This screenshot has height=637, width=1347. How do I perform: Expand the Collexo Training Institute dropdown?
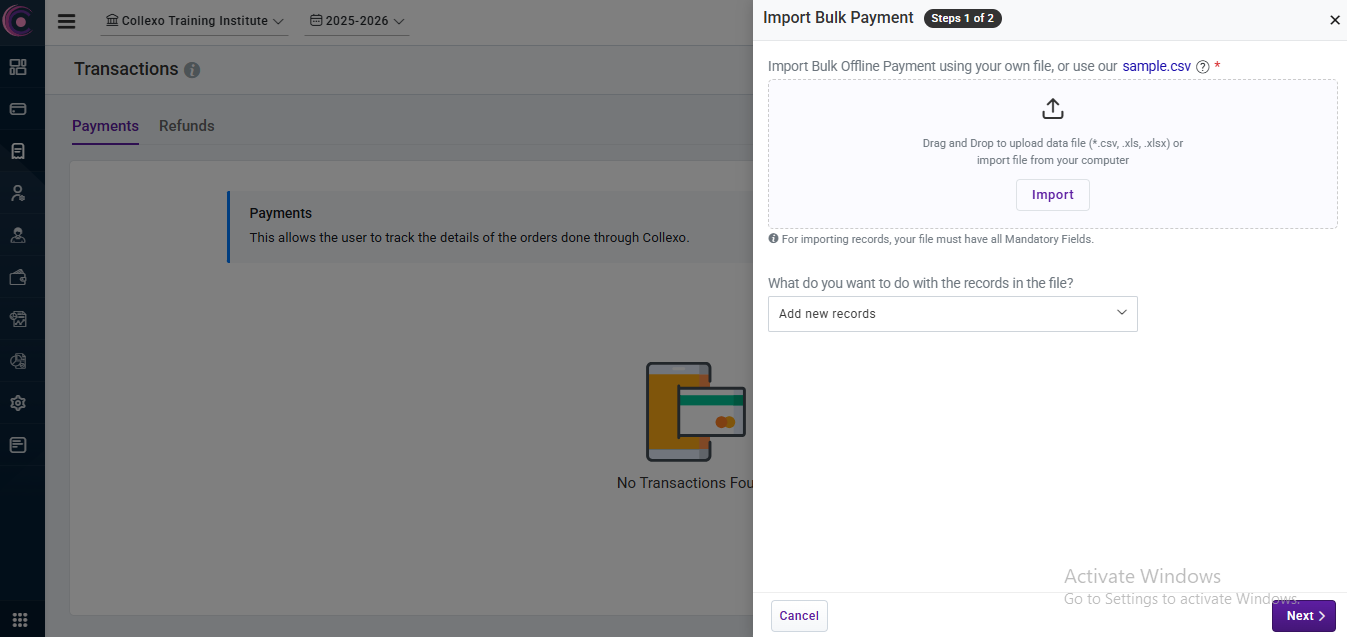point(194,21)
